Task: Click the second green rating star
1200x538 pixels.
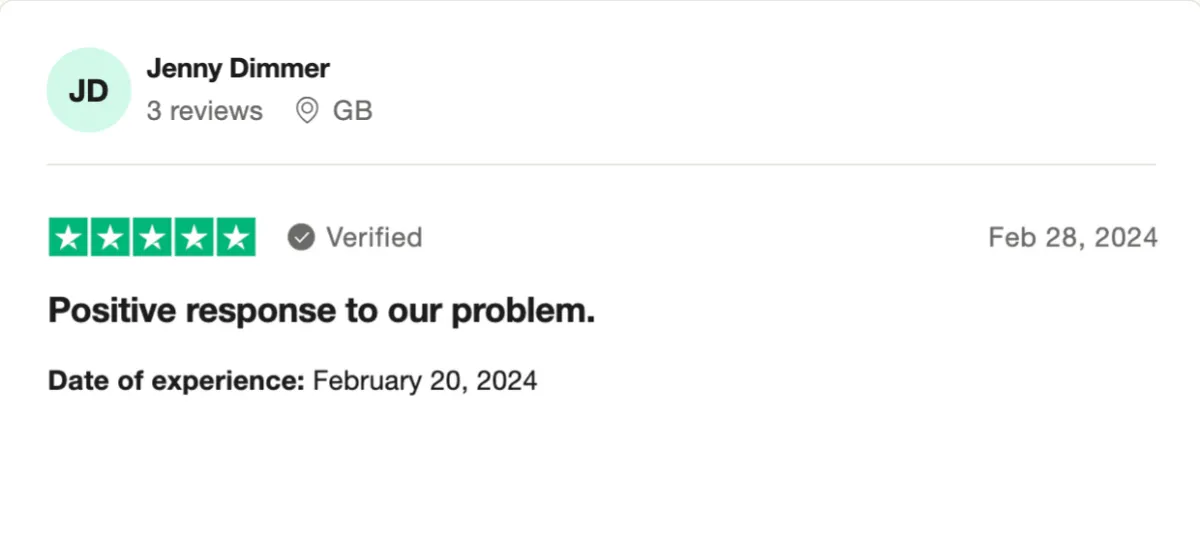Action: (111, 237)
